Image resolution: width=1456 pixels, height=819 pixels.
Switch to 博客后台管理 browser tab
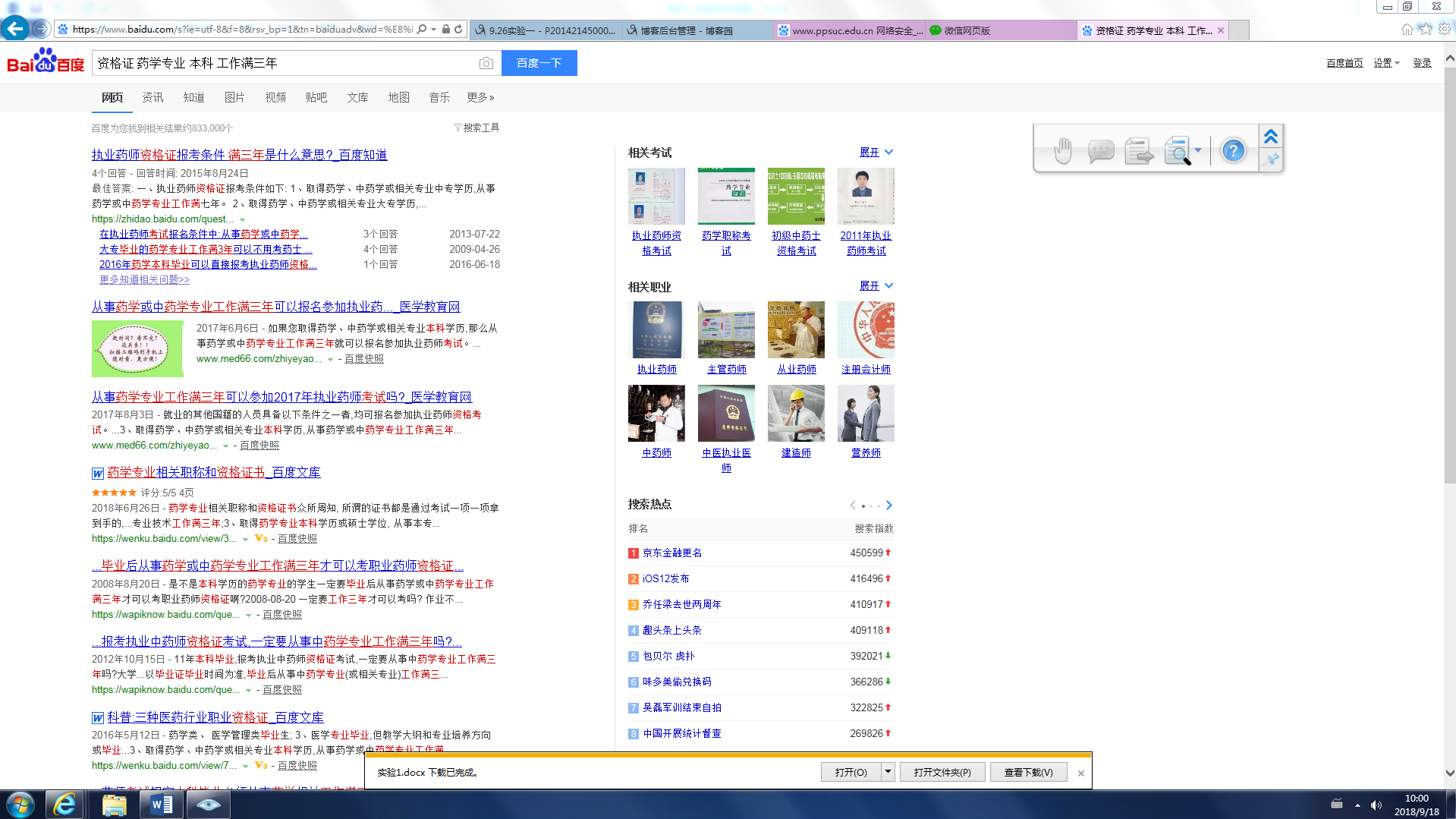pos(697,30)
